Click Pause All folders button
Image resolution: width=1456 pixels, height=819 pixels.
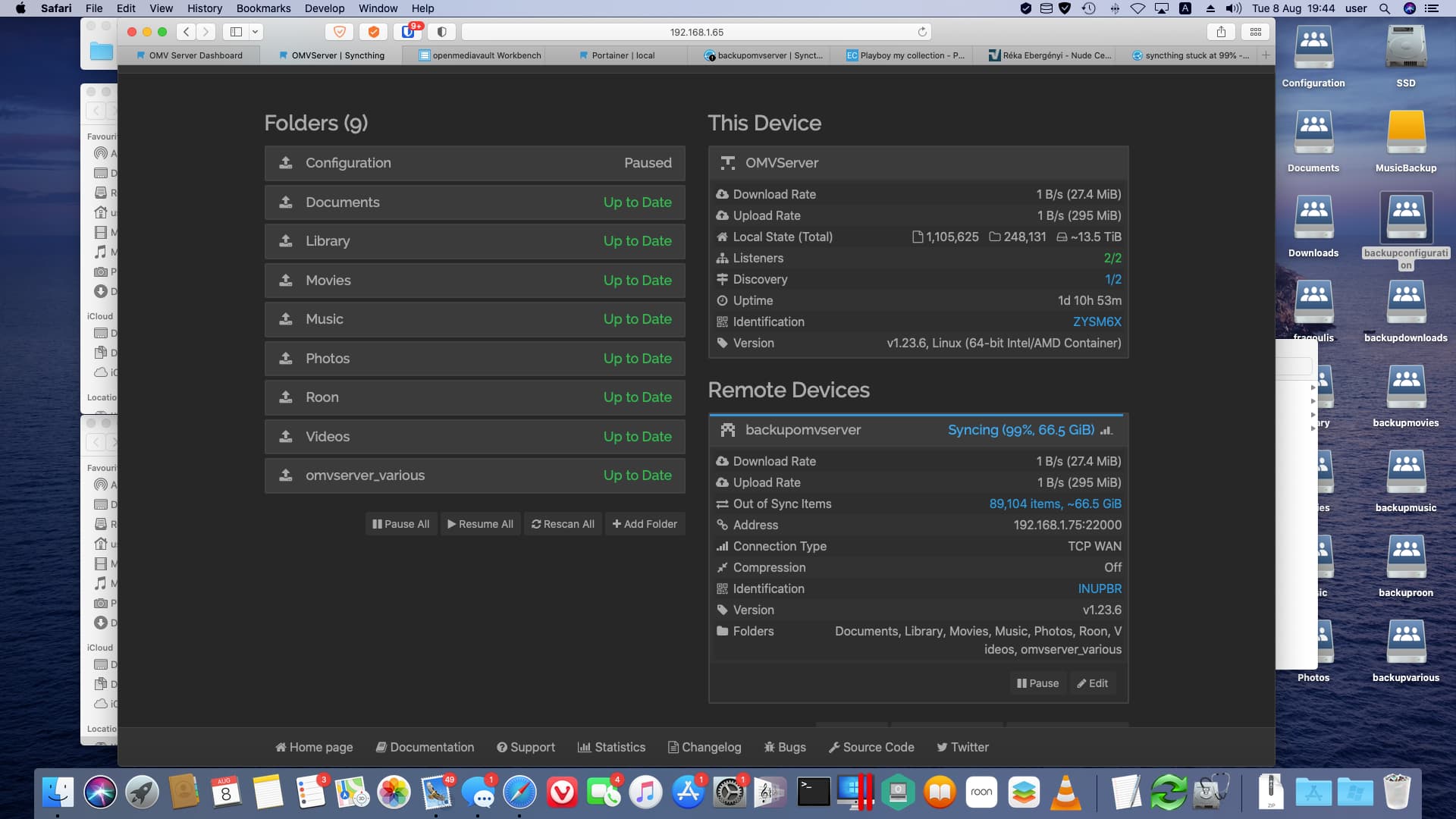401,524
